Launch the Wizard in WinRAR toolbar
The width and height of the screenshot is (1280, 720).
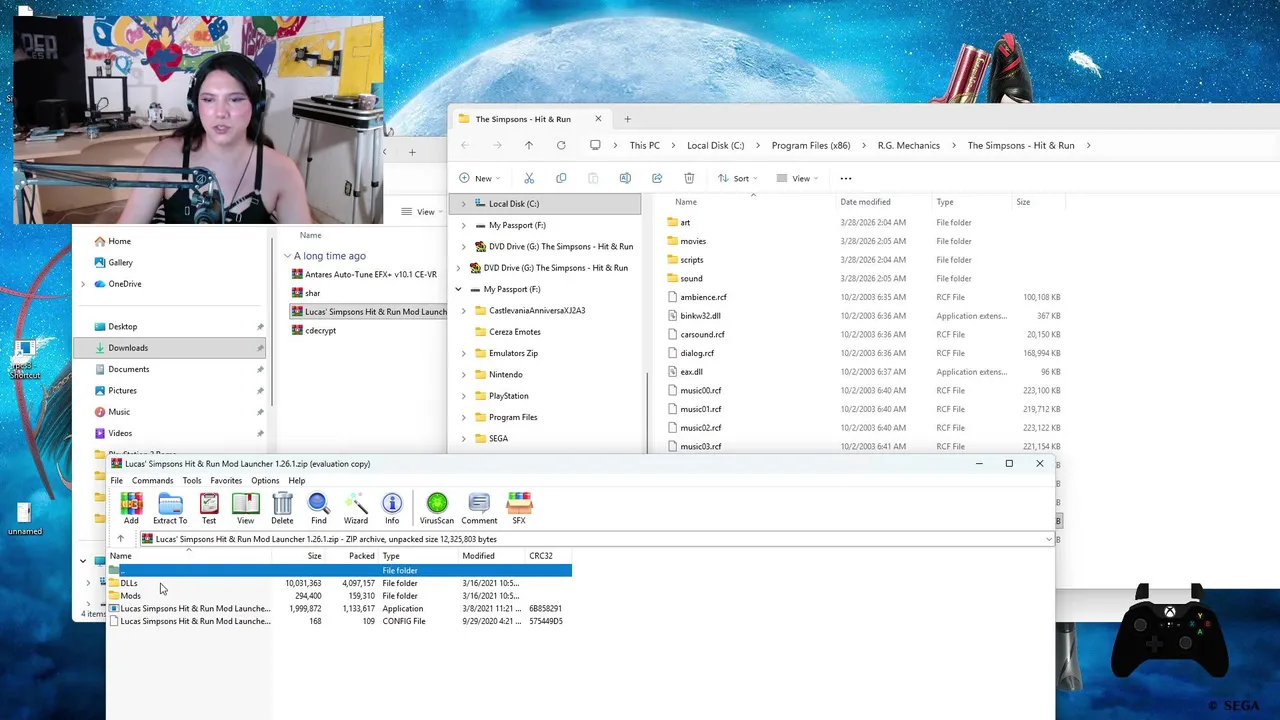pos(356,508)
